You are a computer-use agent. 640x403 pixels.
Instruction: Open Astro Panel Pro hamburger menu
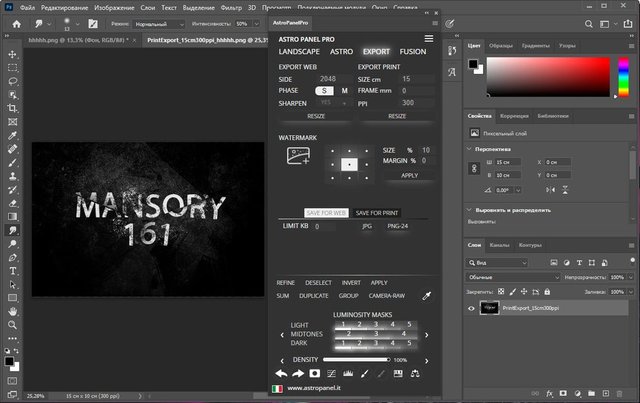click(x=429, y=38)
